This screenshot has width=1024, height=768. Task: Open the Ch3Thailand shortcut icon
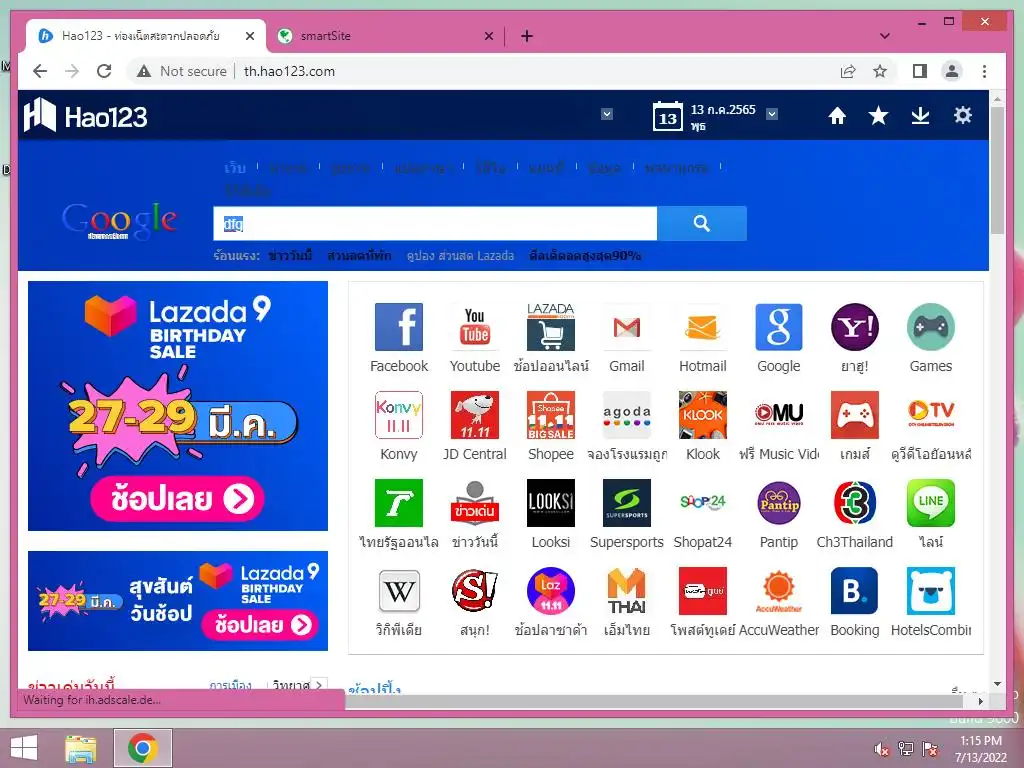(x=855, y=503)
